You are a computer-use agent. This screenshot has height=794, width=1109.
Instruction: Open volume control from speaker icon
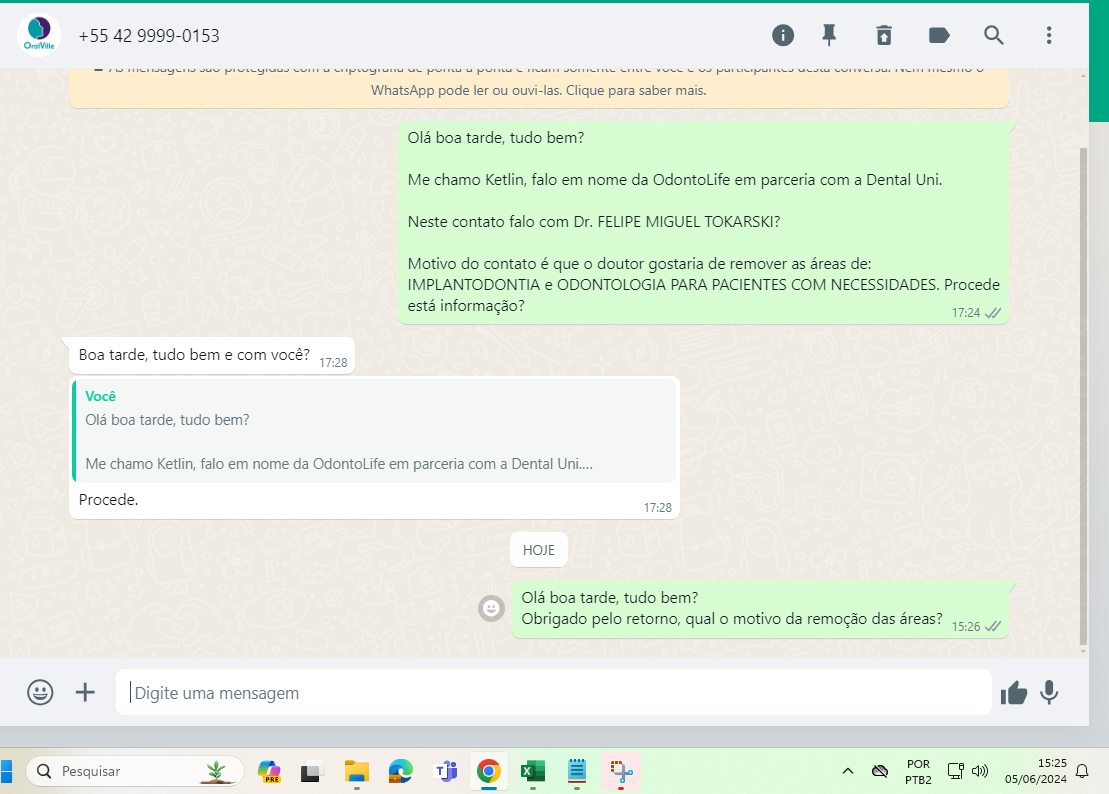980,771
